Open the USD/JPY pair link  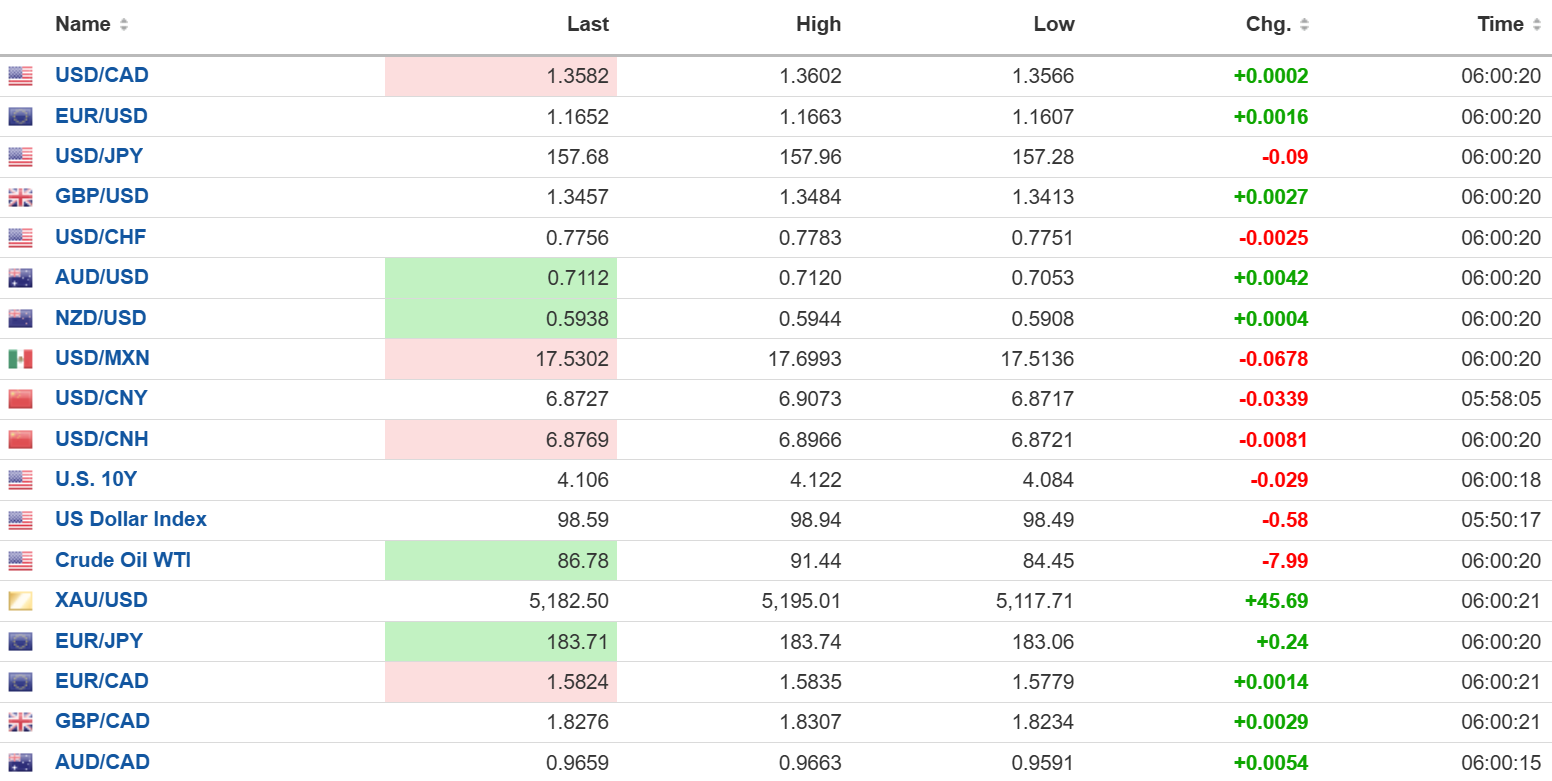[99, 156]
